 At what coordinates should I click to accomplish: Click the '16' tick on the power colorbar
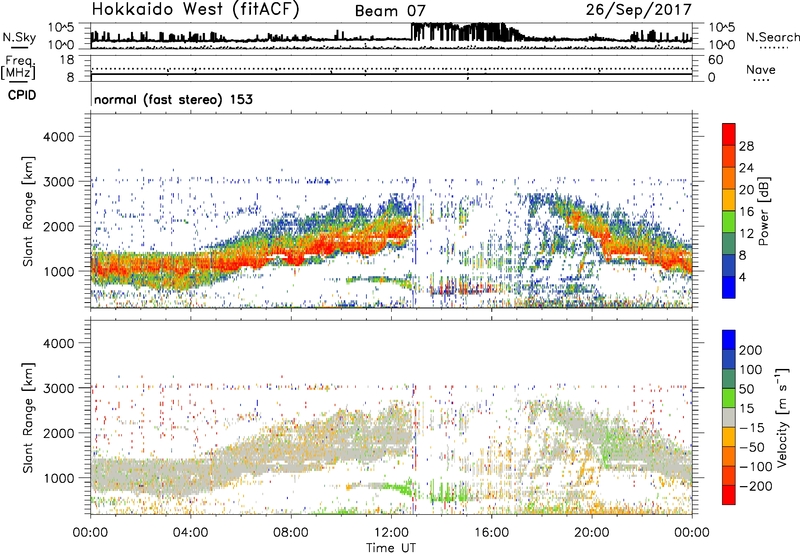(x=746, y=212)
